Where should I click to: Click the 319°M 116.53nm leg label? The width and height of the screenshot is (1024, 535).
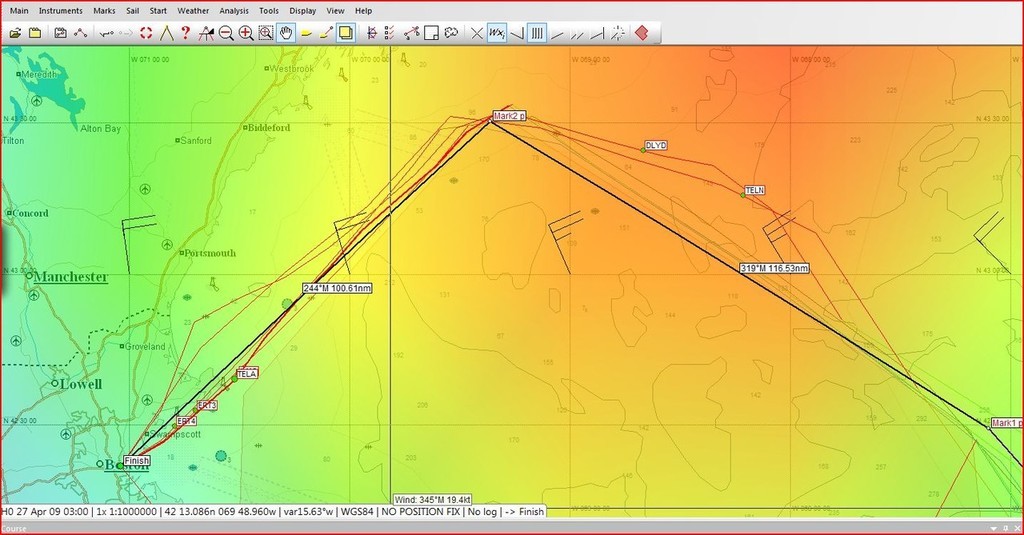coord(775,268)
